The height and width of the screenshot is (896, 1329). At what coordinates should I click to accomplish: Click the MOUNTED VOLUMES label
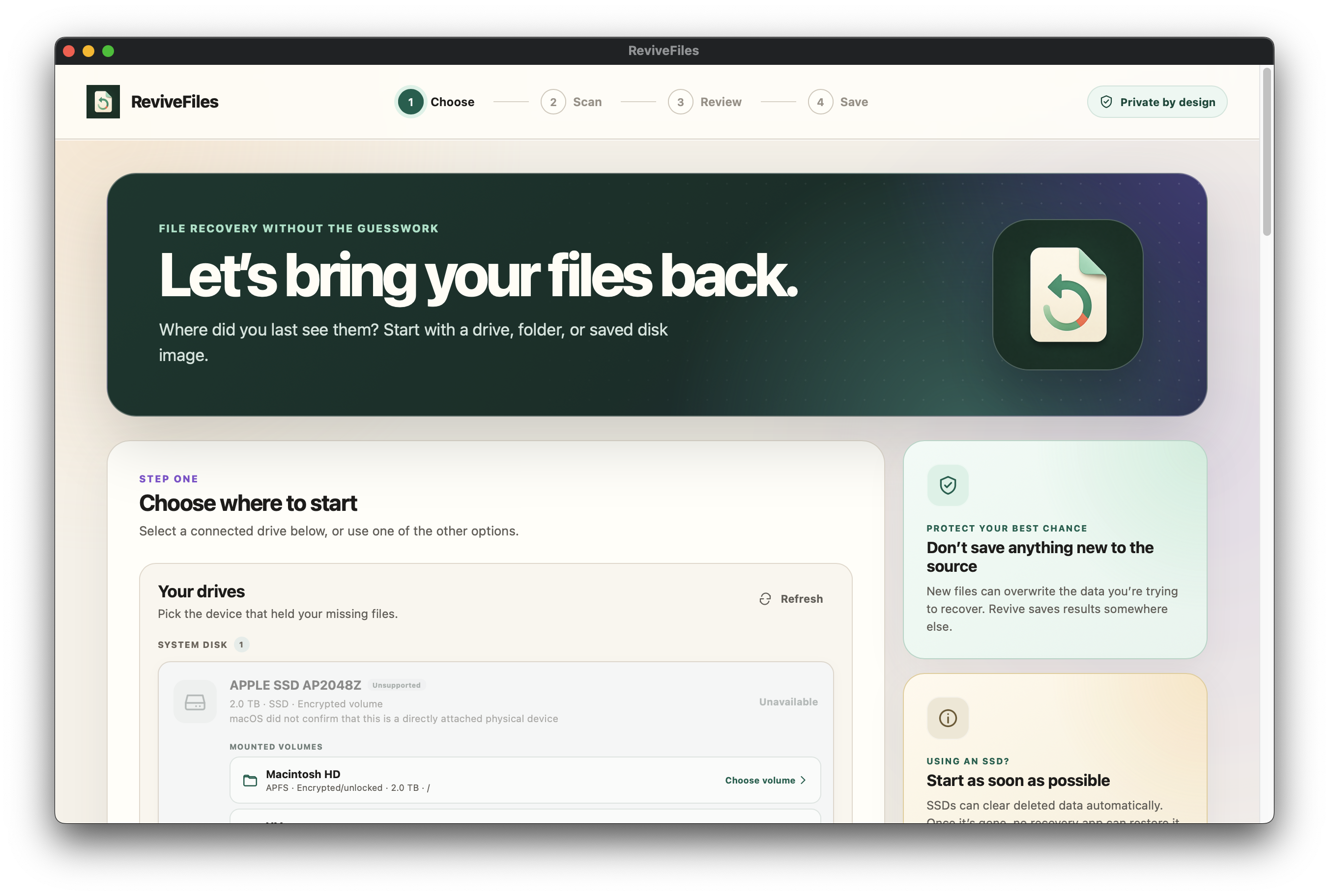(x=276, y=747)
